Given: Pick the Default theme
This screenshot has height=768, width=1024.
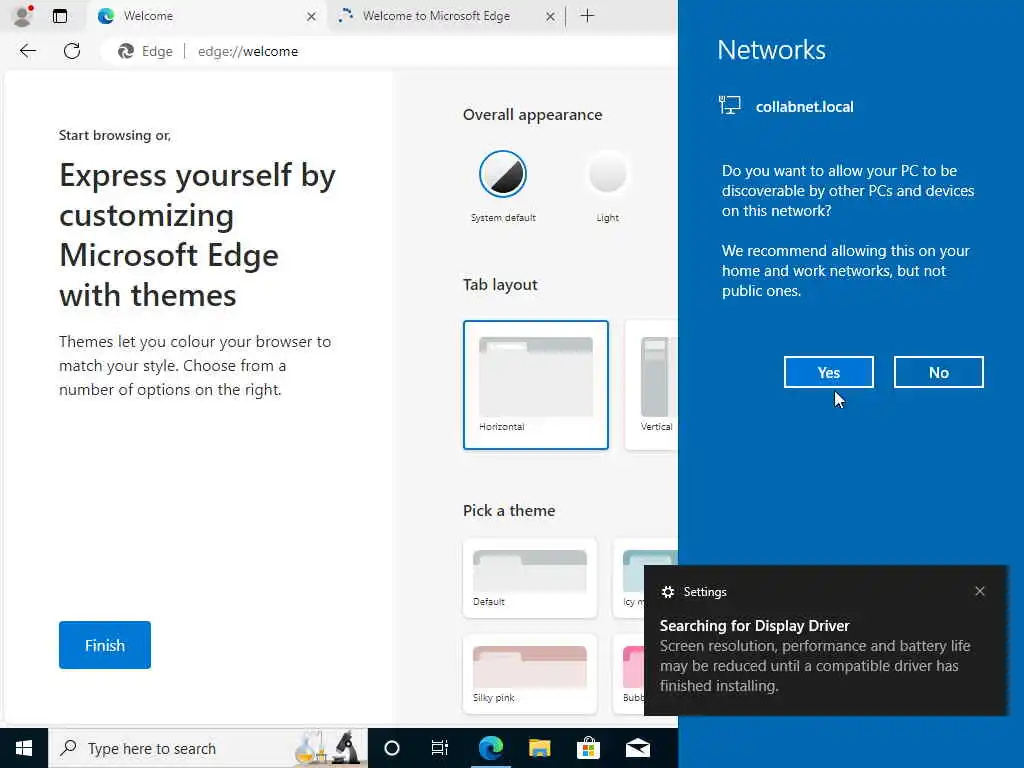Looking at the screenshot, I should point(530,578).
